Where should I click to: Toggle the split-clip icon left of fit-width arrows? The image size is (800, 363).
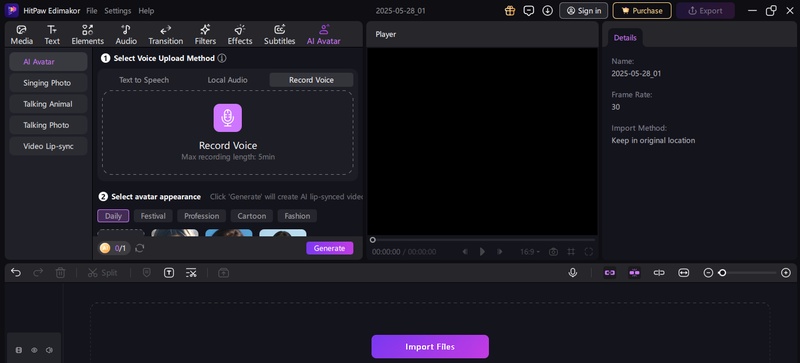point(659,273)
